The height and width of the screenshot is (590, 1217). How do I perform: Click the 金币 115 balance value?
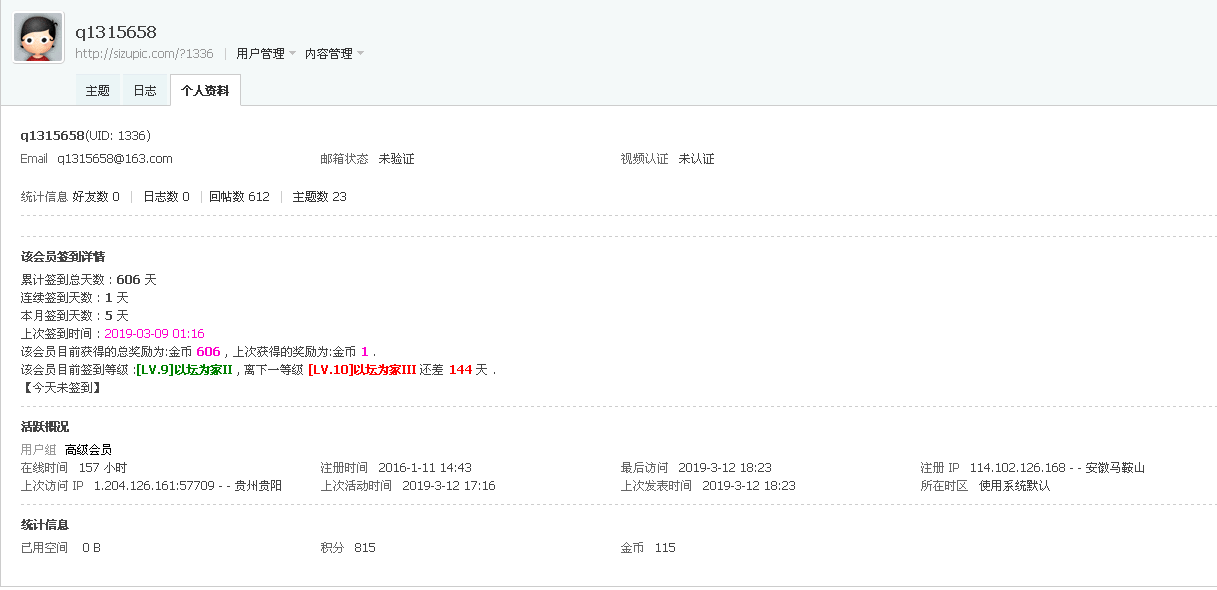coord(665,548)
